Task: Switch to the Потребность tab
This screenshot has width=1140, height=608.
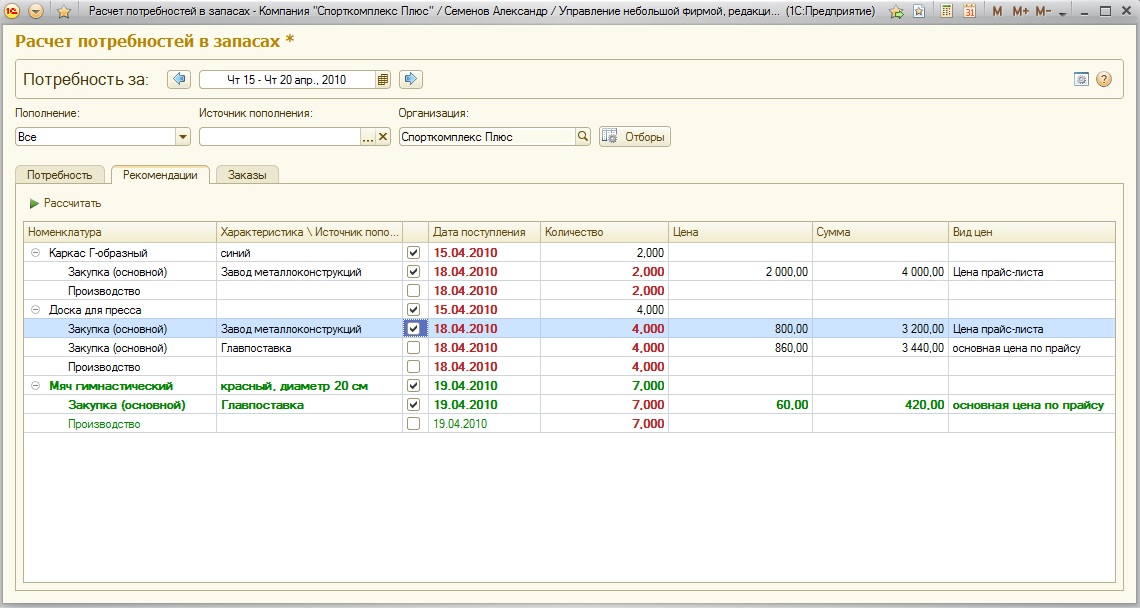Action: click(60, 175)
